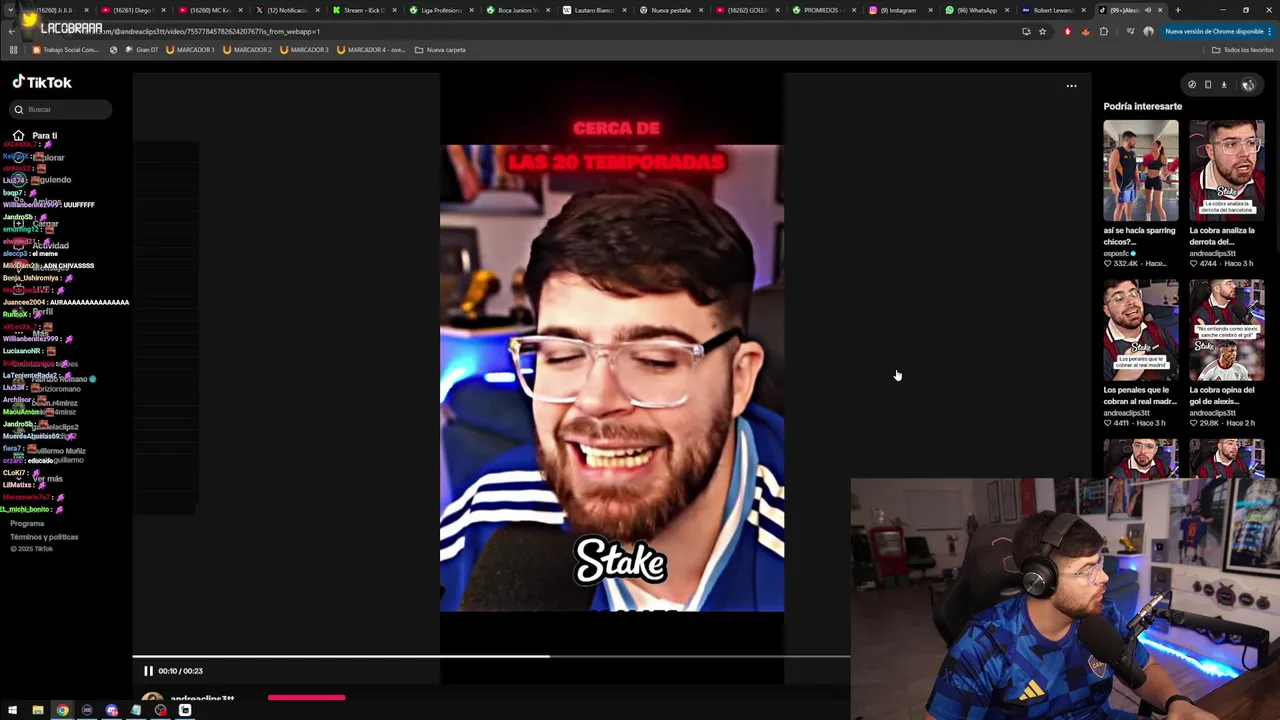Image resolution: width=1280 pixels, height=720 pixels.
Task: Open the Programa footer link
Action: [27, 524]
